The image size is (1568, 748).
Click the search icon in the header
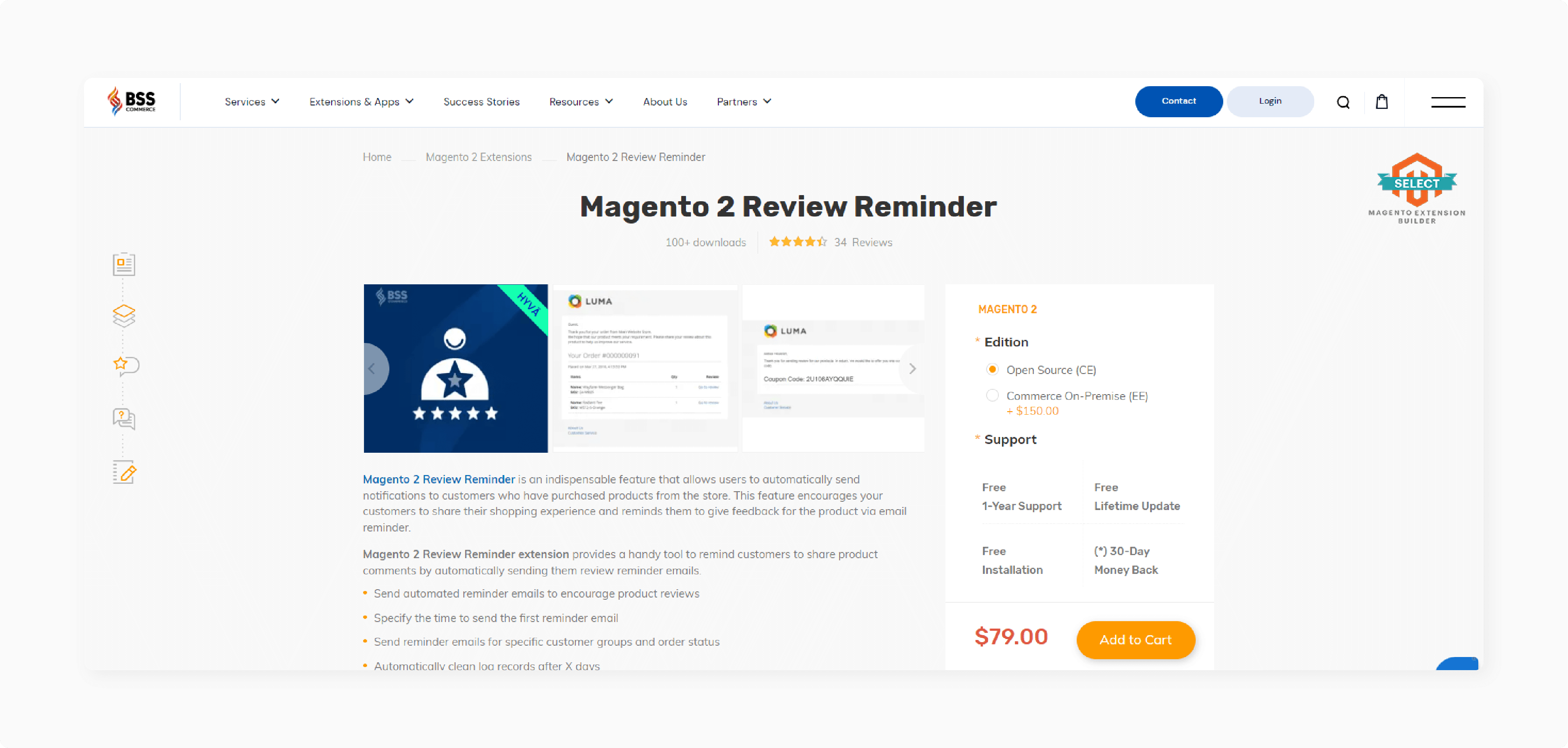click(x=1344, y=101)
